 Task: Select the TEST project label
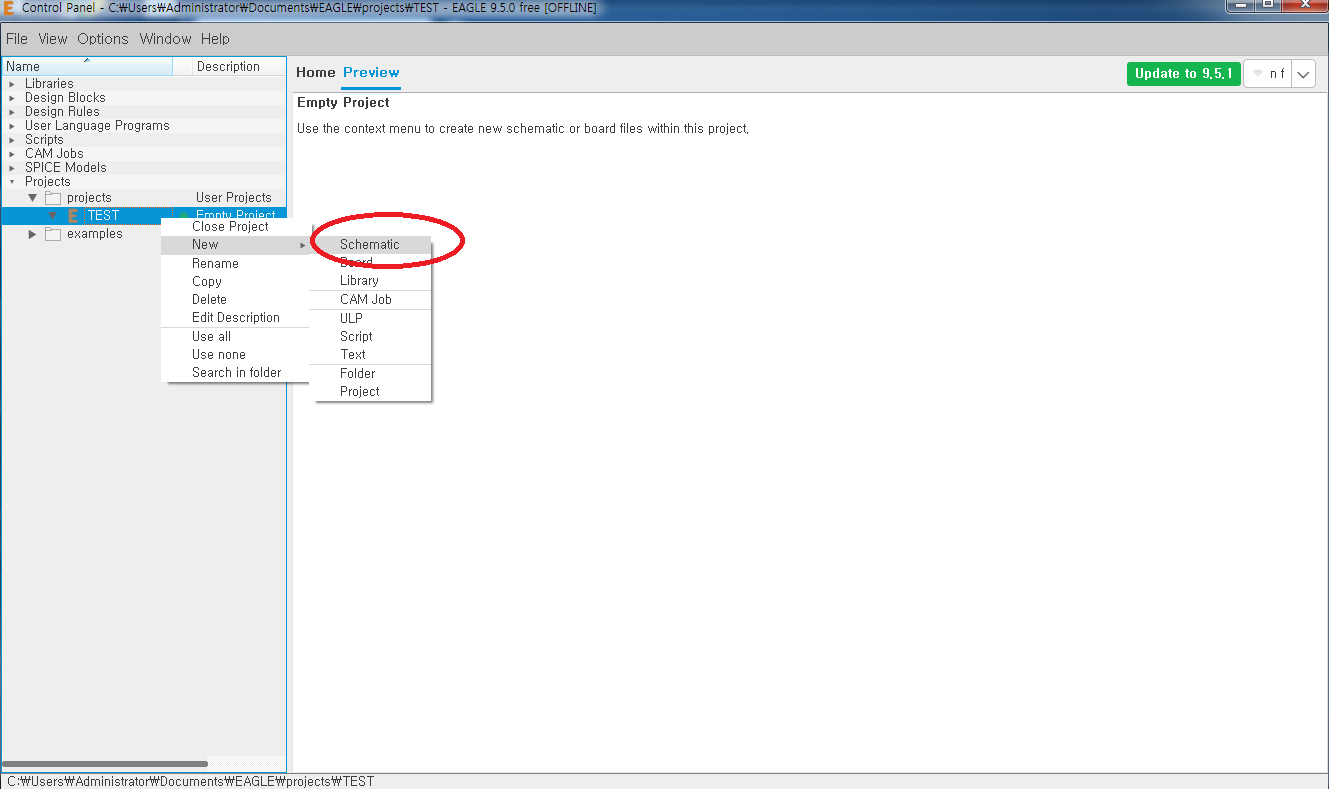pos(103,215)
